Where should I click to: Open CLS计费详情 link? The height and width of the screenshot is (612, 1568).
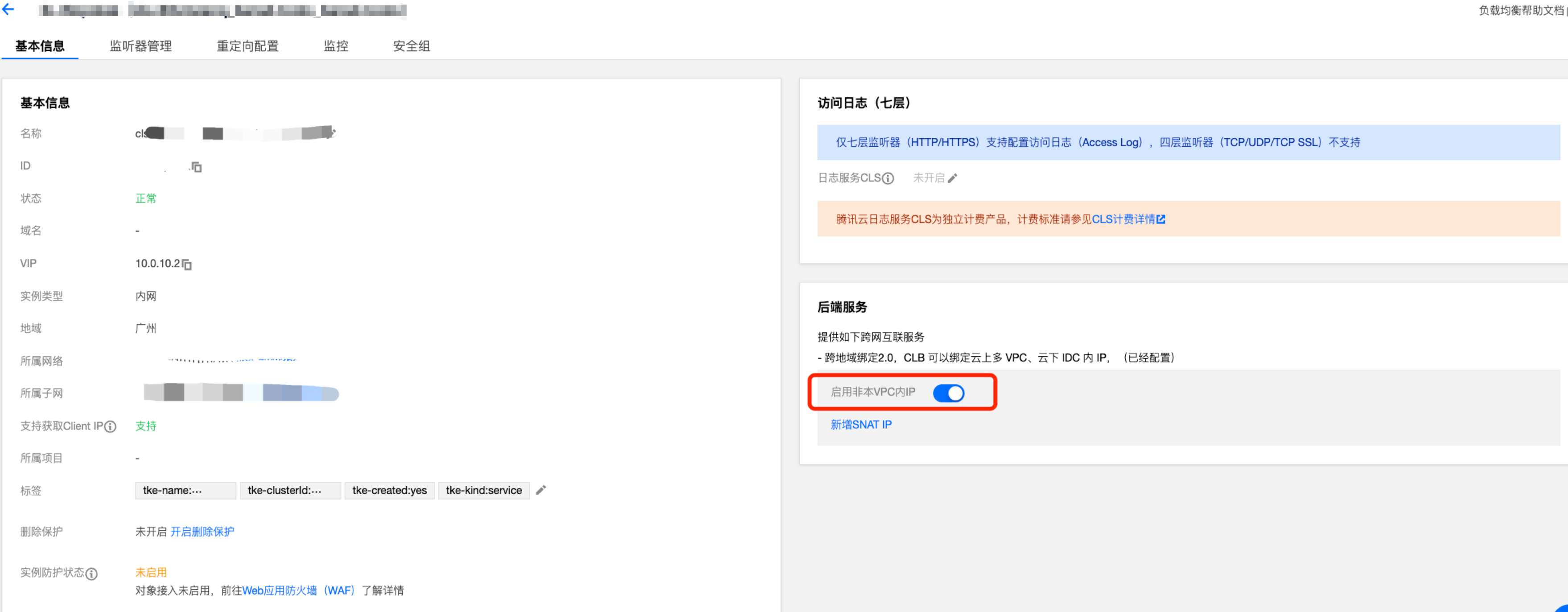point(1123,219)
